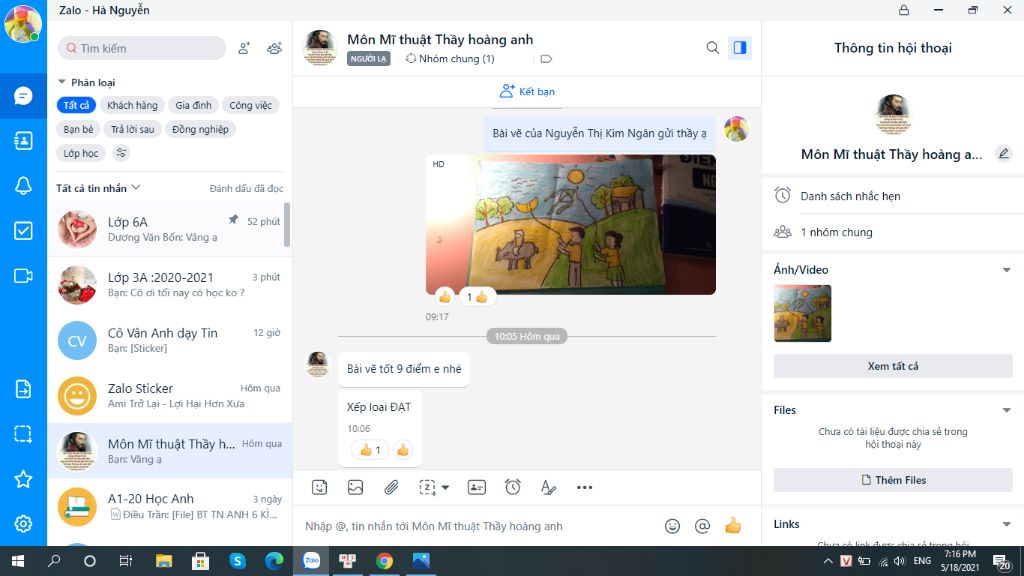Click the attach file paperclip icon
1024x576 pixels.
tap(391, 487)
